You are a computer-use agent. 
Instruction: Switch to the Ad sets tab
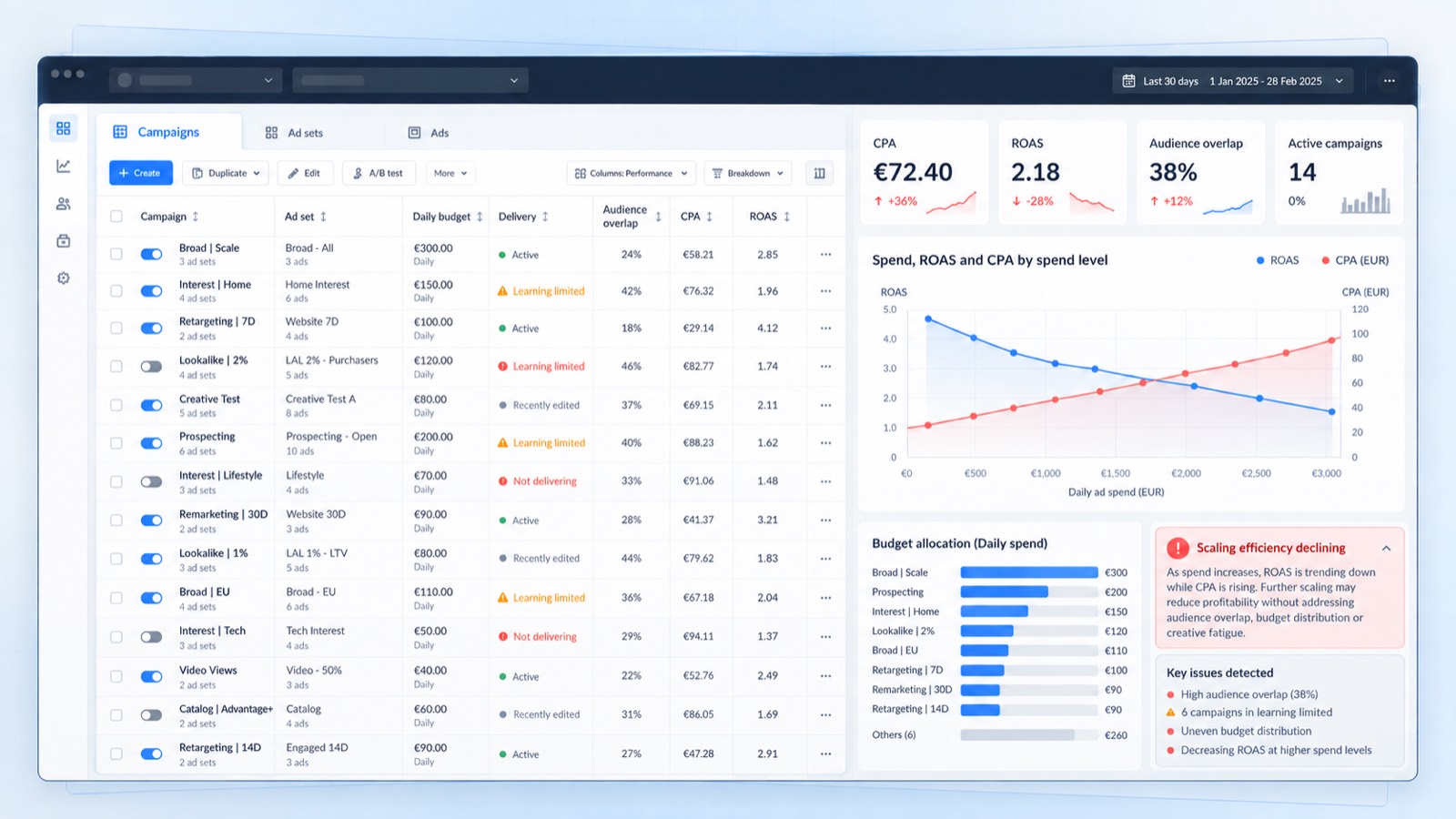click(294, 133)
